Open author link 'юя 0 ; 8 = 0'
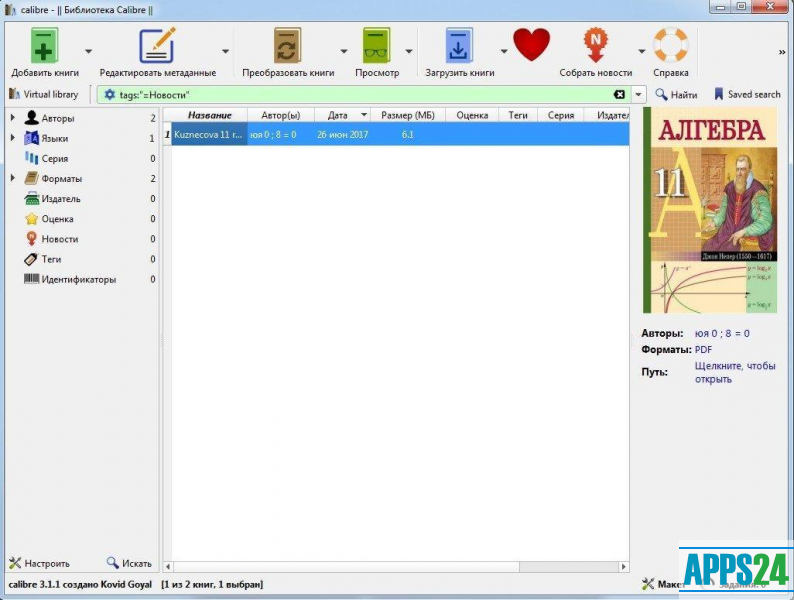Screen dimensions: 794x600 pyautogui.click(x=722, y=334)
